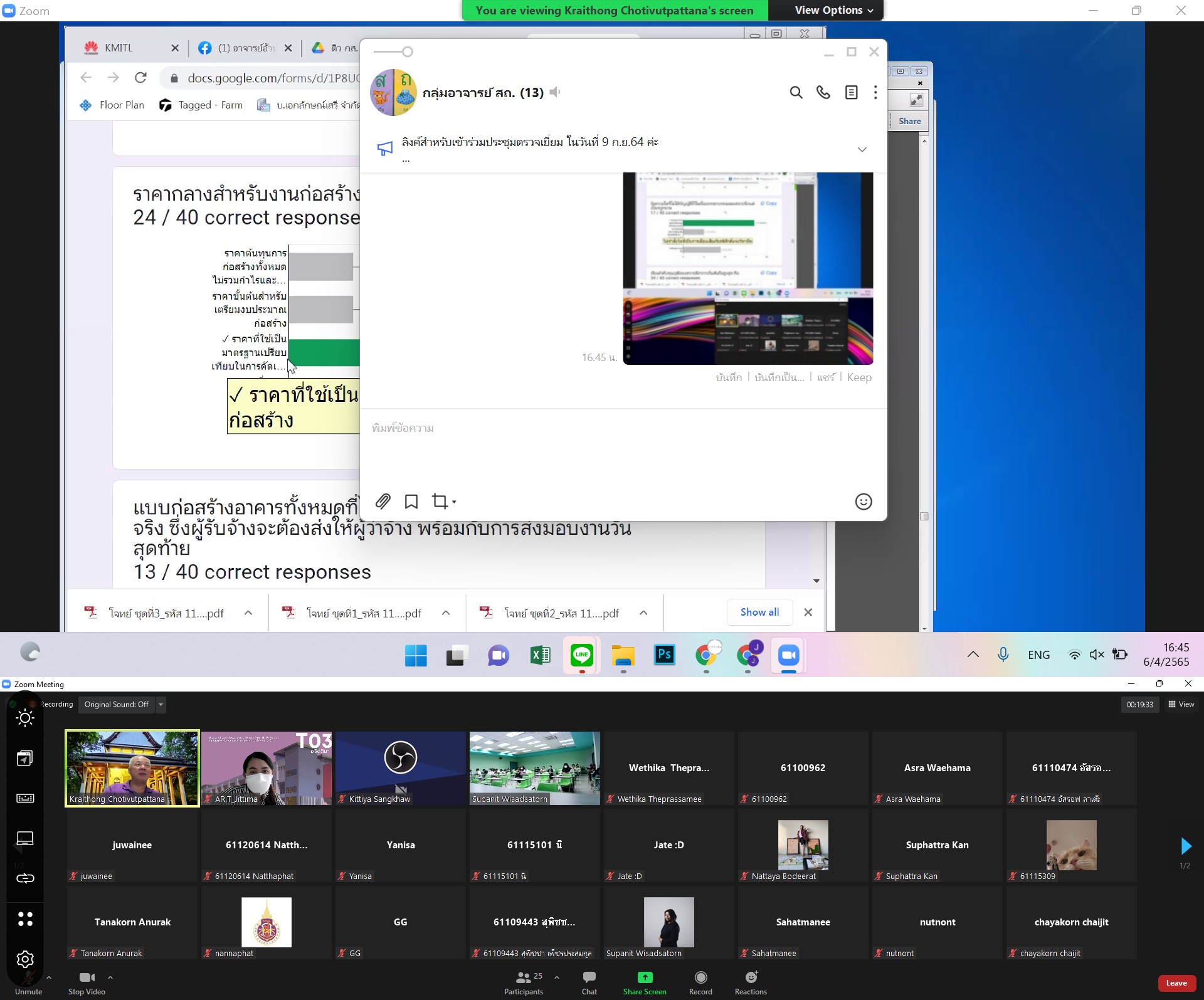Toggle the LINE chat mute speaker icon

click(555, 93)
